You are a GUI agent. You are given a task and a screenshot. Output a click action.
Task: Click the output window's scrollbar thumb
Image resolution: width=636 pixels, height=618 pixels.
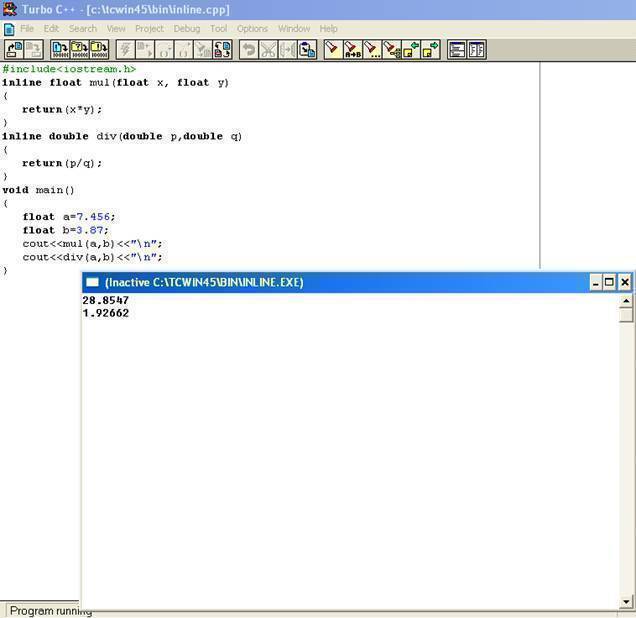point(626,315)
